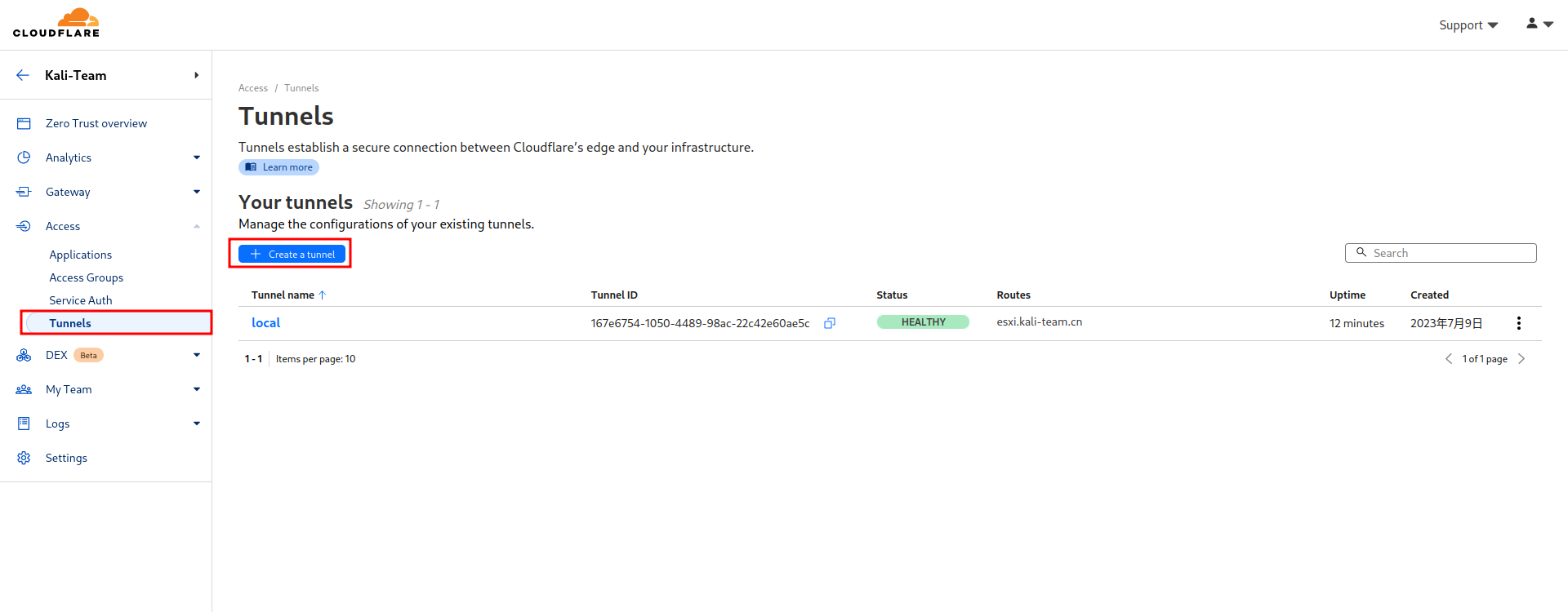The image size is (1568, 612).
Task: Open the Learn more link
Action: pyautogui.click(x=278, y=167)
